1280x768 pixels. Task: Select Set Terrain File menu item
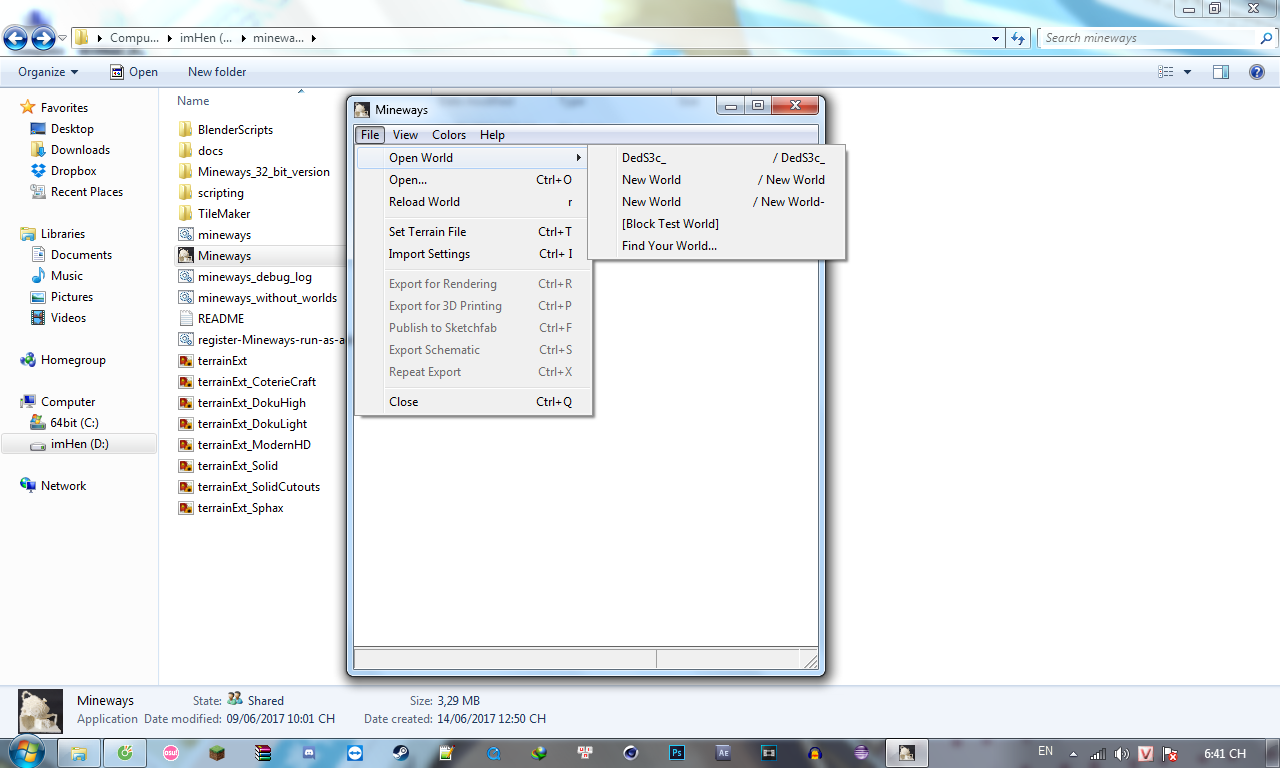474,232
